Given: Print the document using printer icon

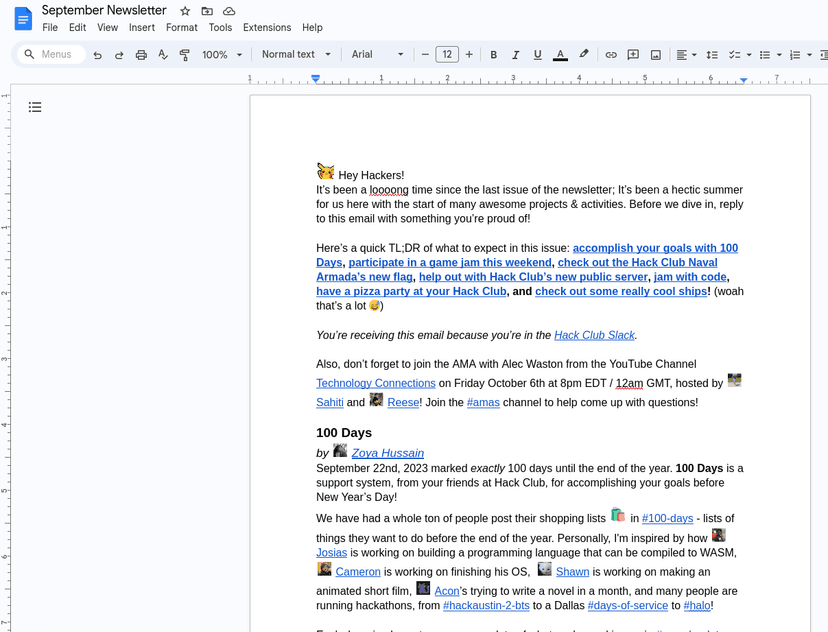Looking at the screenshot, I should [141, 55].
